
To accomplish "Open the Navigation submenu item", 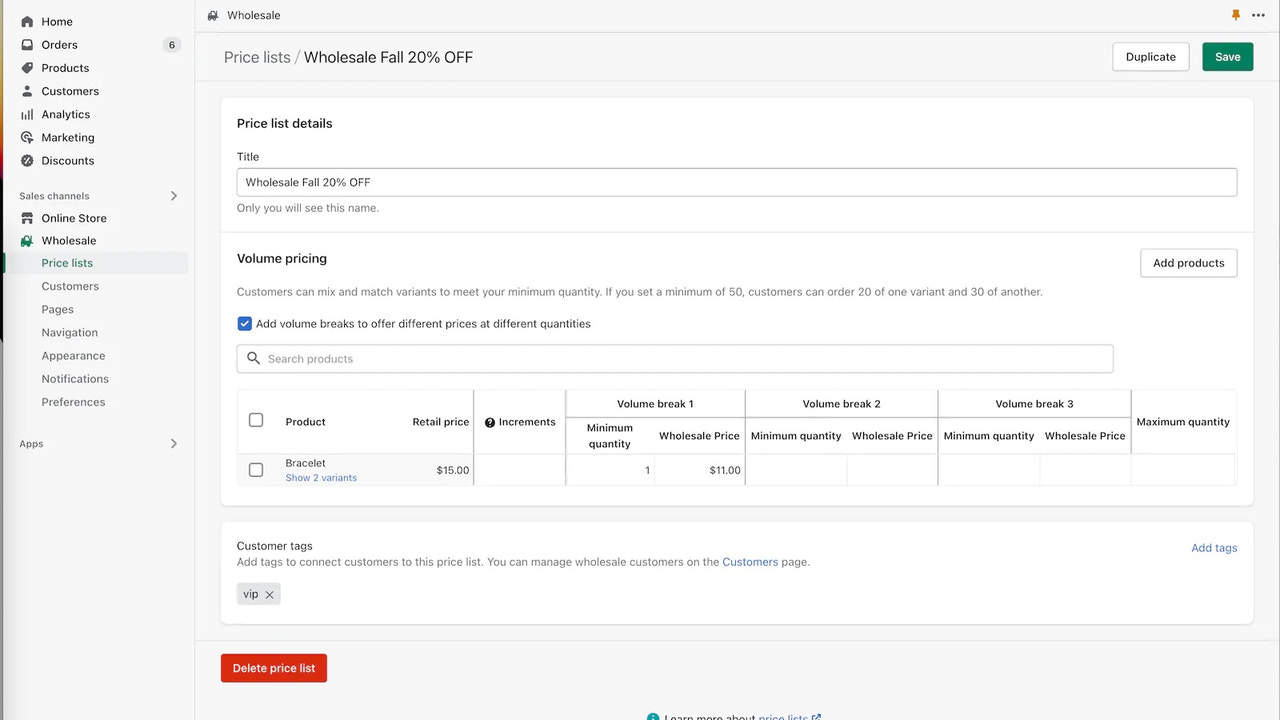I will pyautogui.click(x=70, y=333).
